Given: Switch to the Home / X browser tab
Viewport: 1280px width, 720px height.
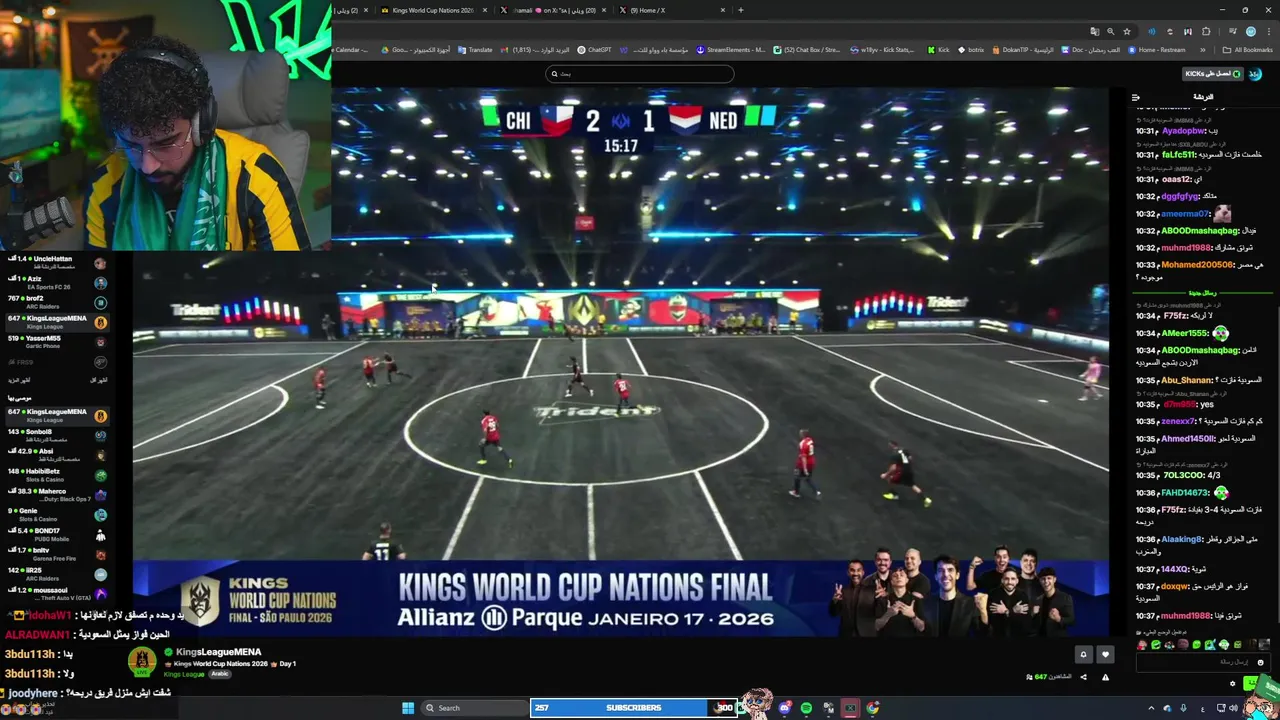Looking at the screenshot, I should (670, 10).
